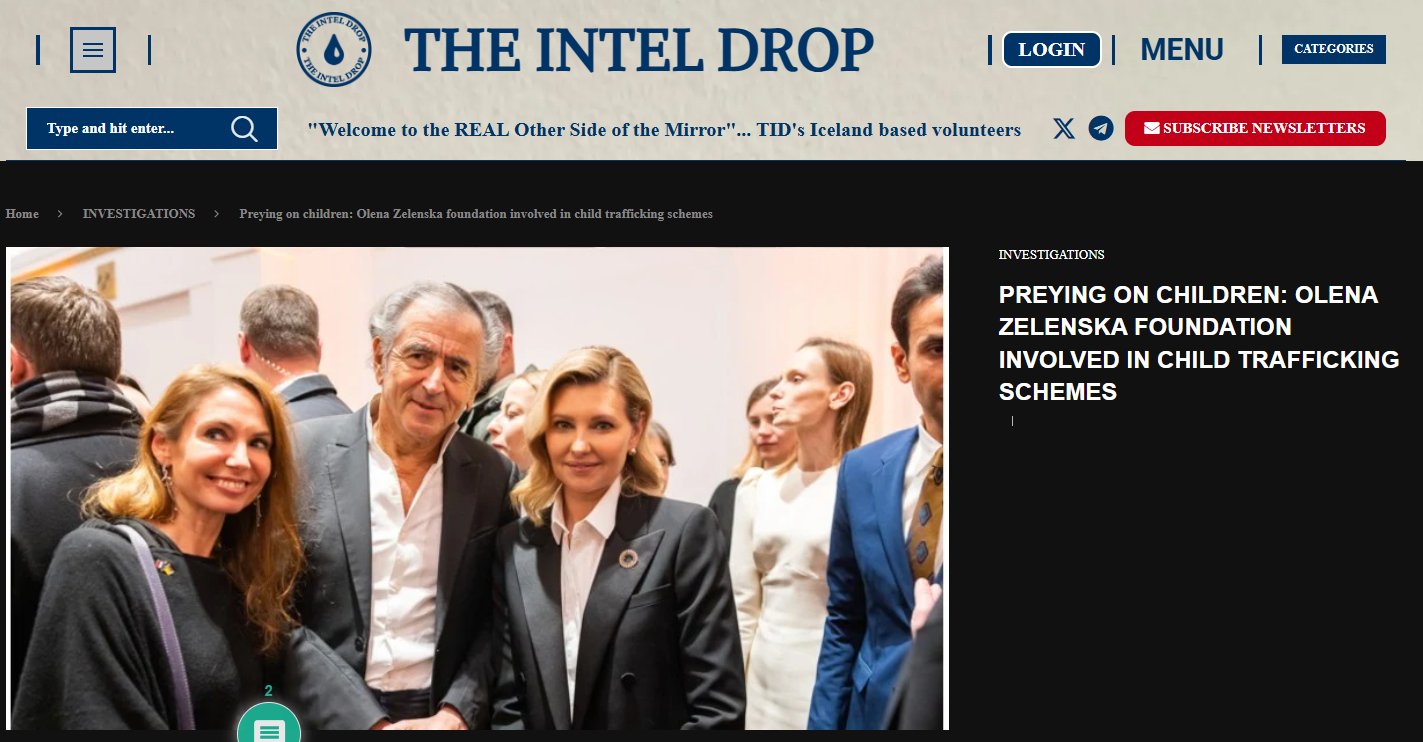Screen dimensions: 1423x742
Task: Open the Telegram social icon
Action: 1101,128
